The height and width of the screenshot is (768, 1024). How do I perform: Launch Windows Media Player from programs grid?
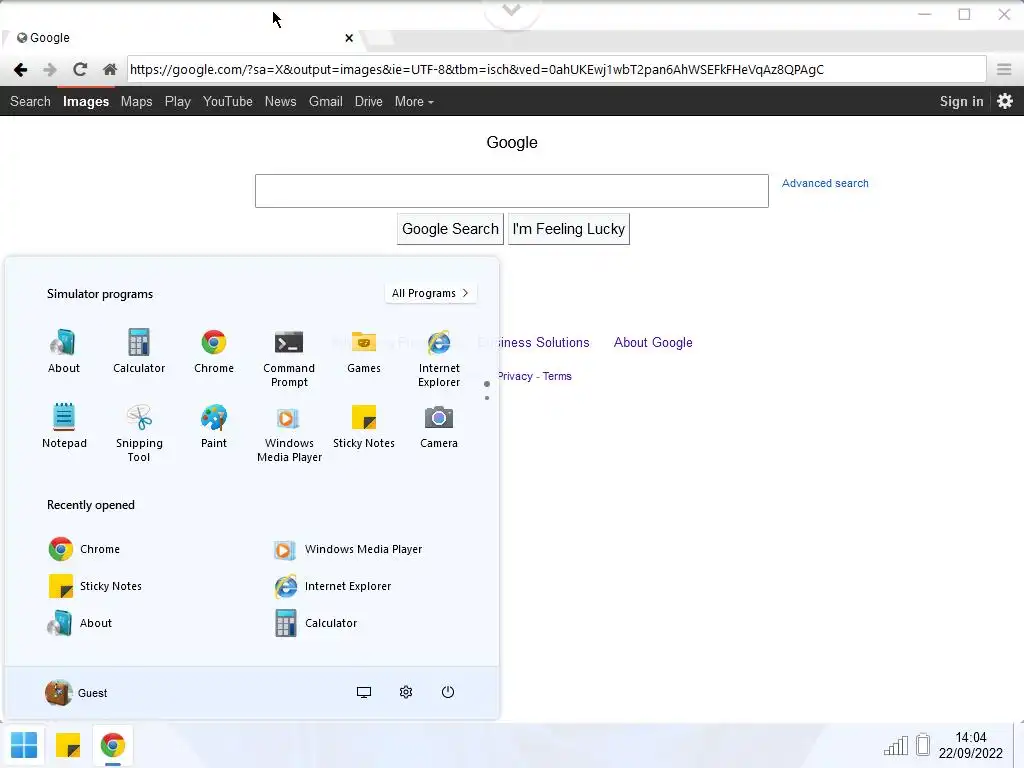click(x=289, y=432)
